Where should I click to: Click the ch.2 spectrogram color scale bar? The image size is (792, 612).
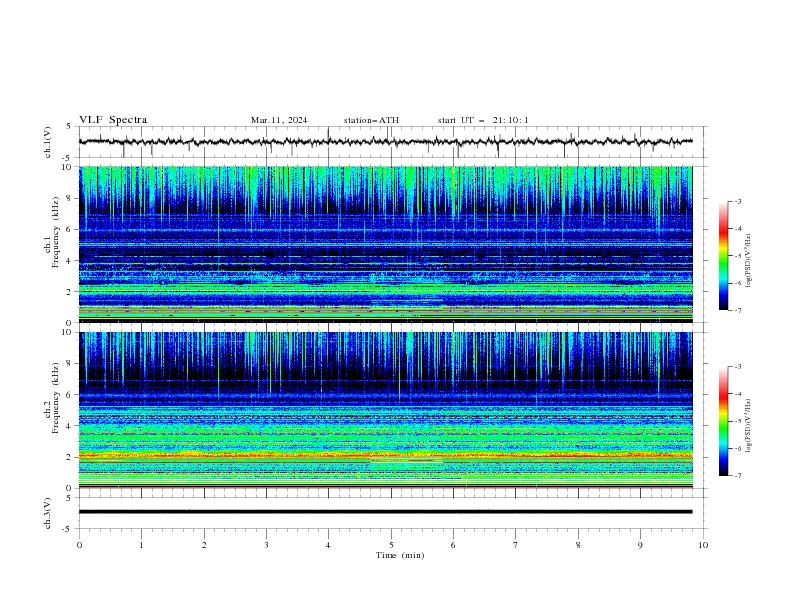(724, 421)
